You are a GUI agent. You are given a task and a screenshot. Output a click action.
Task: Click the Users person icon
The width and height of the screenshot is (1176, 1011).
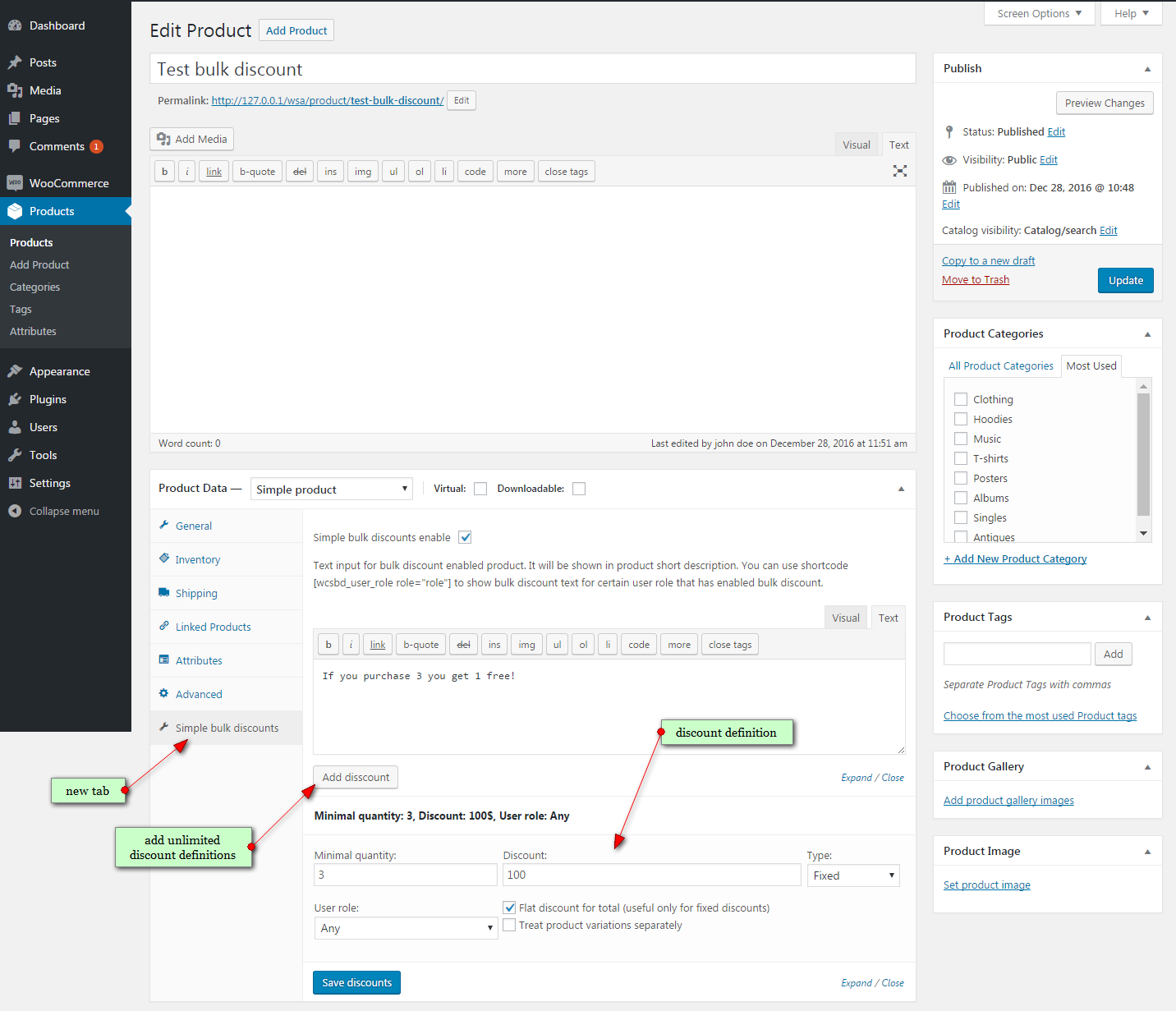click(15, 427)
